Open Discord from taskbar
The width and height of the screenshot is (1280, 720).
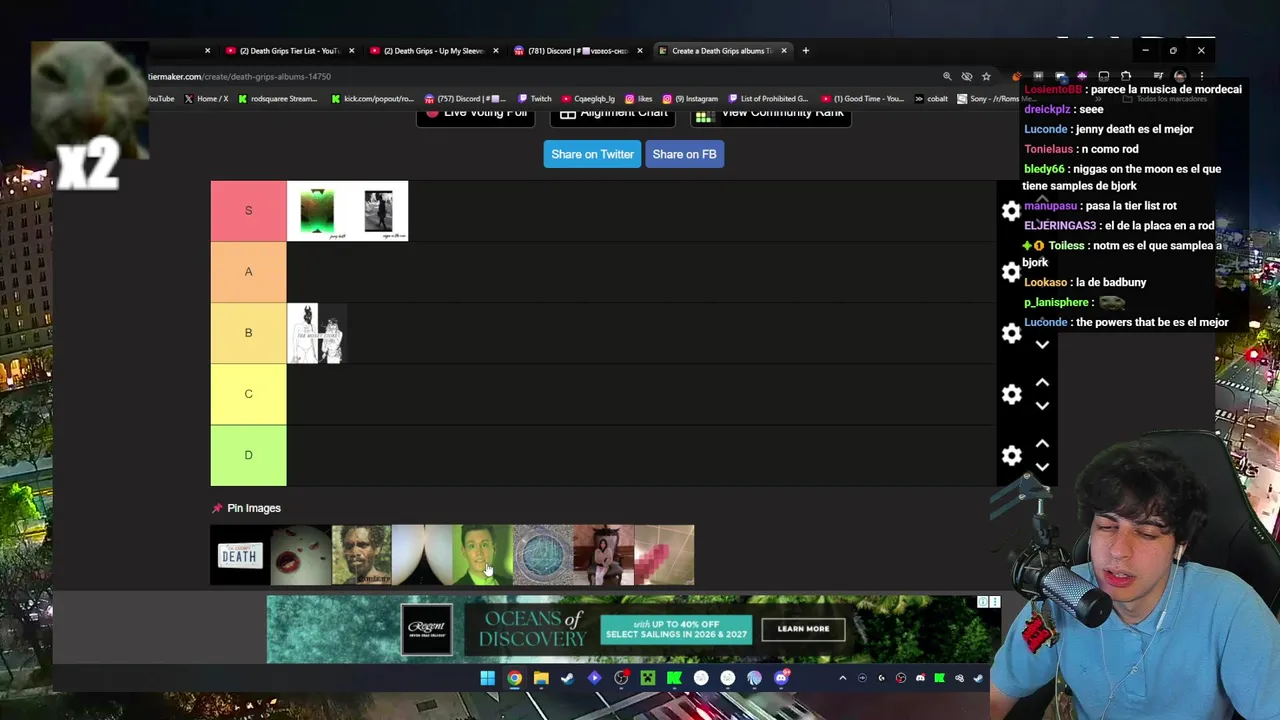point(781,678)
